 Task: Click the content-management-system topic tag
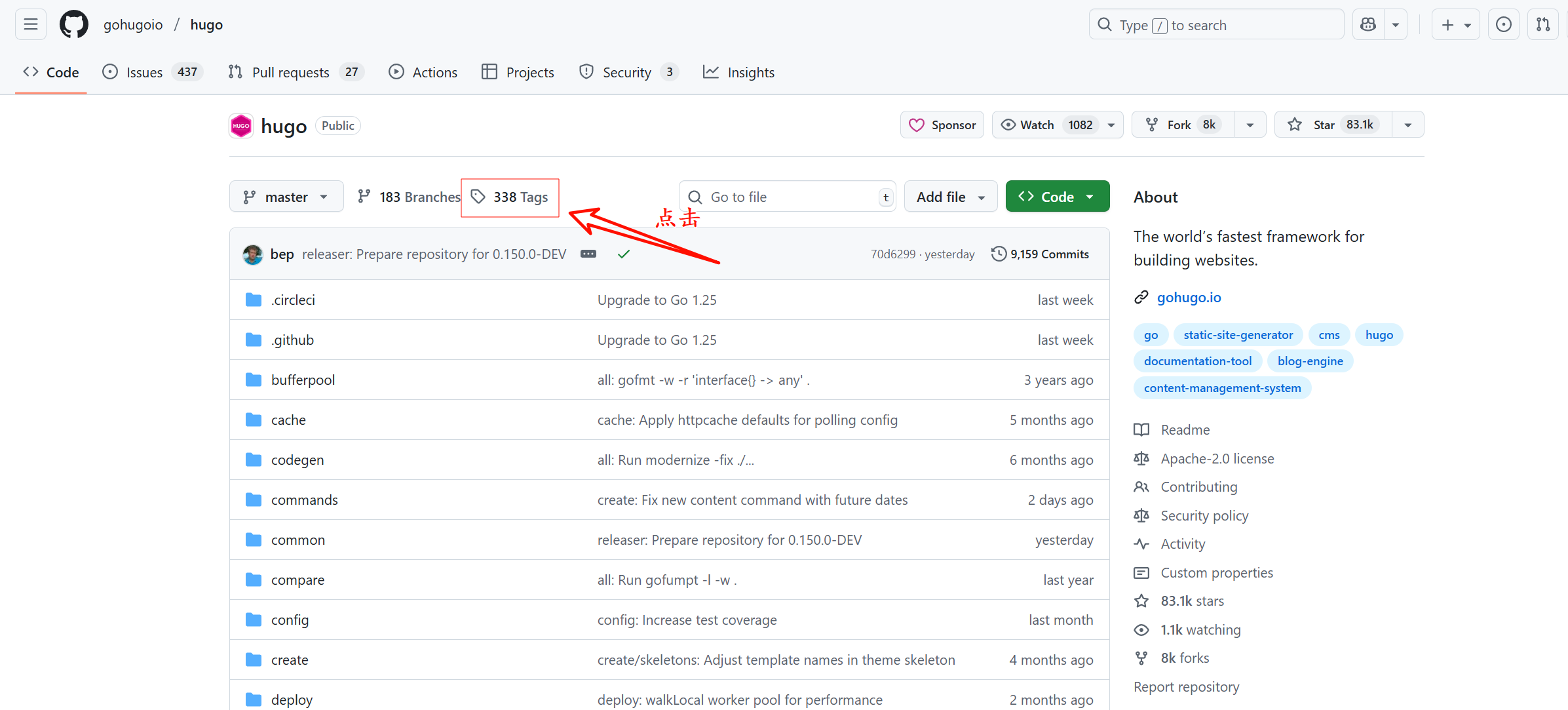coord(1223,388)
